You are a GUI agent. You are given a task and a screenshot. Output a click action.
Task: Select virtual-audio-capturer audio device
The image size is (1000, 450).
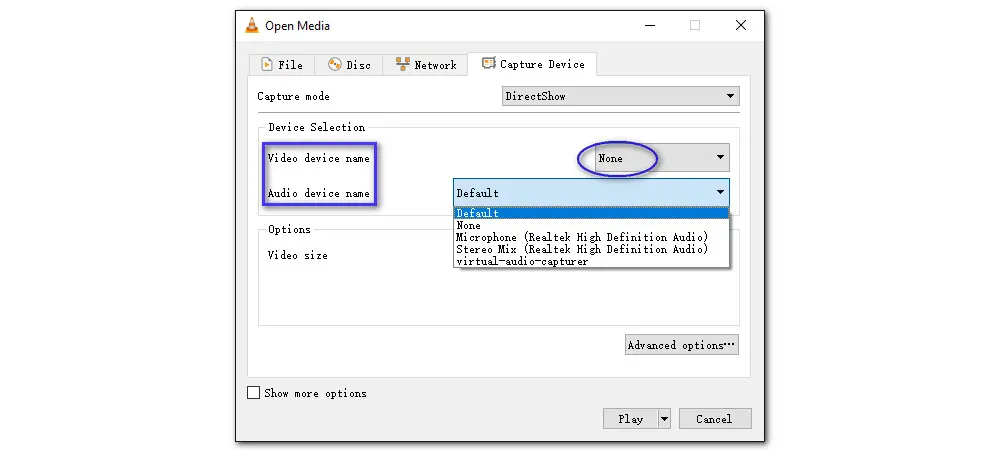click(x=591, y=261)
